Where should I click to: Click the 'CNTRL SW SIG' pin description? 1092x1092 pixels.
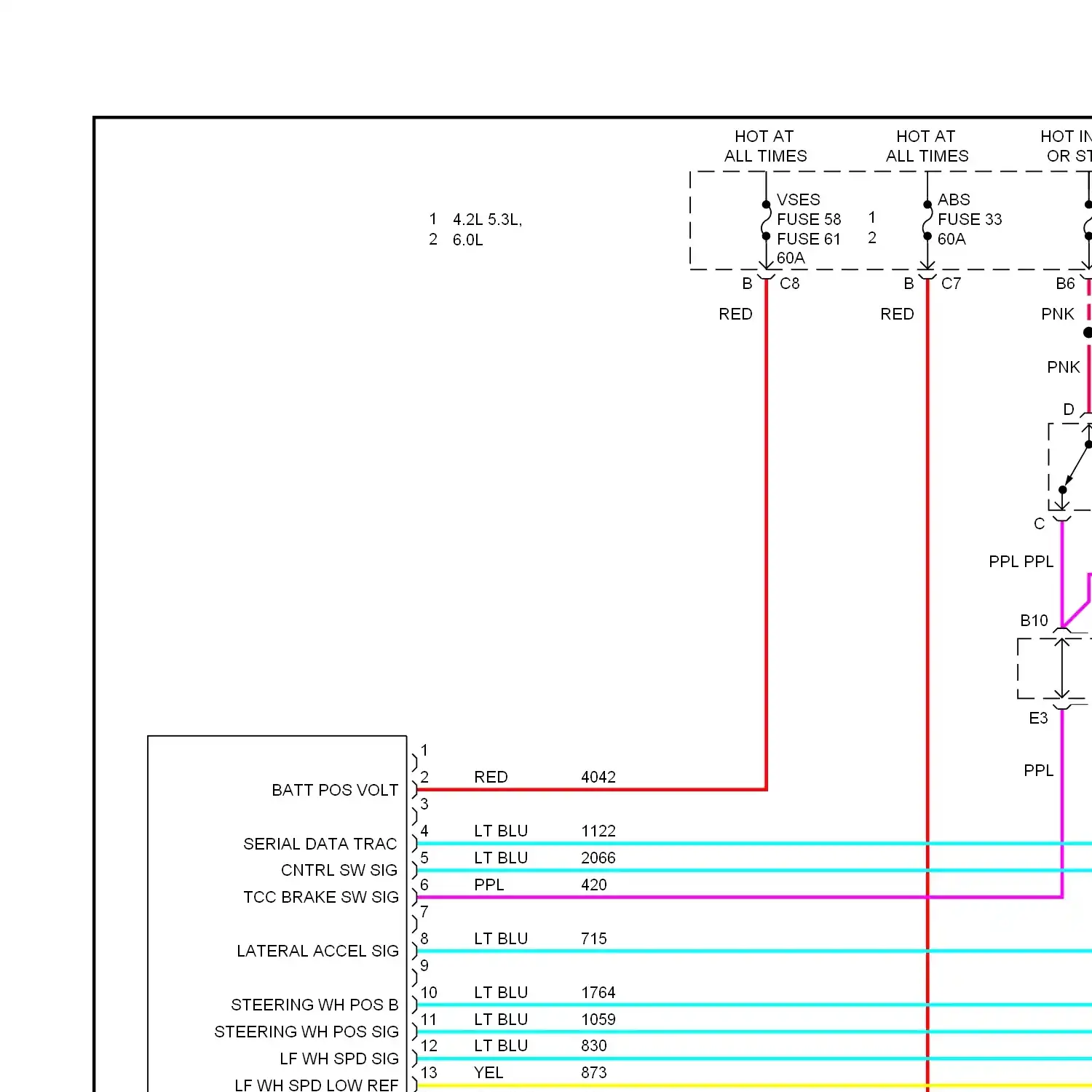coord(339,871)
